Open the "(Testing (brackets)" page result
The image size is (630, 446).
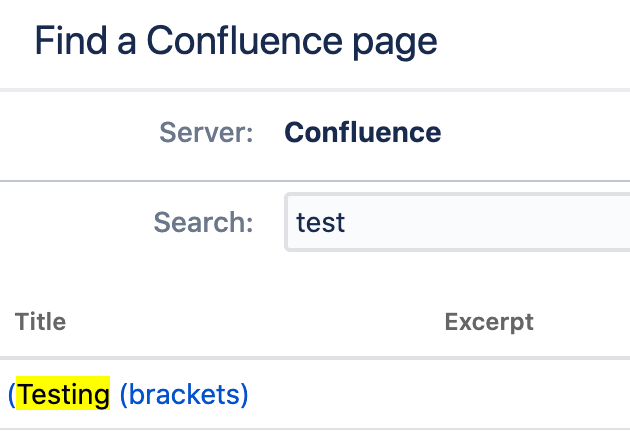tap(128, 395)
